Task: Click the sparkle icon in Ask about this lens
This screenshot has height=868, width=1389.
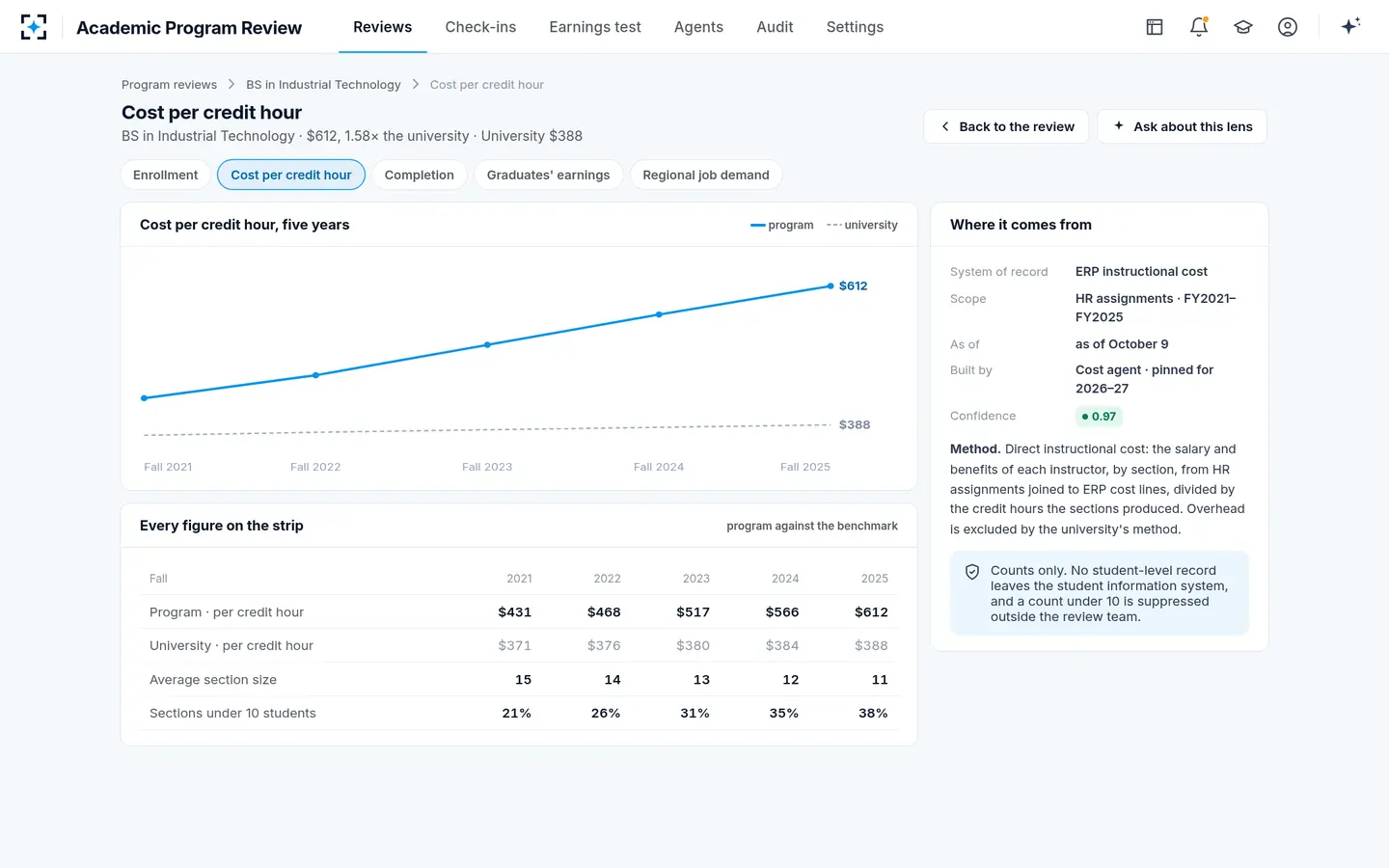Action: point(1119,126)
